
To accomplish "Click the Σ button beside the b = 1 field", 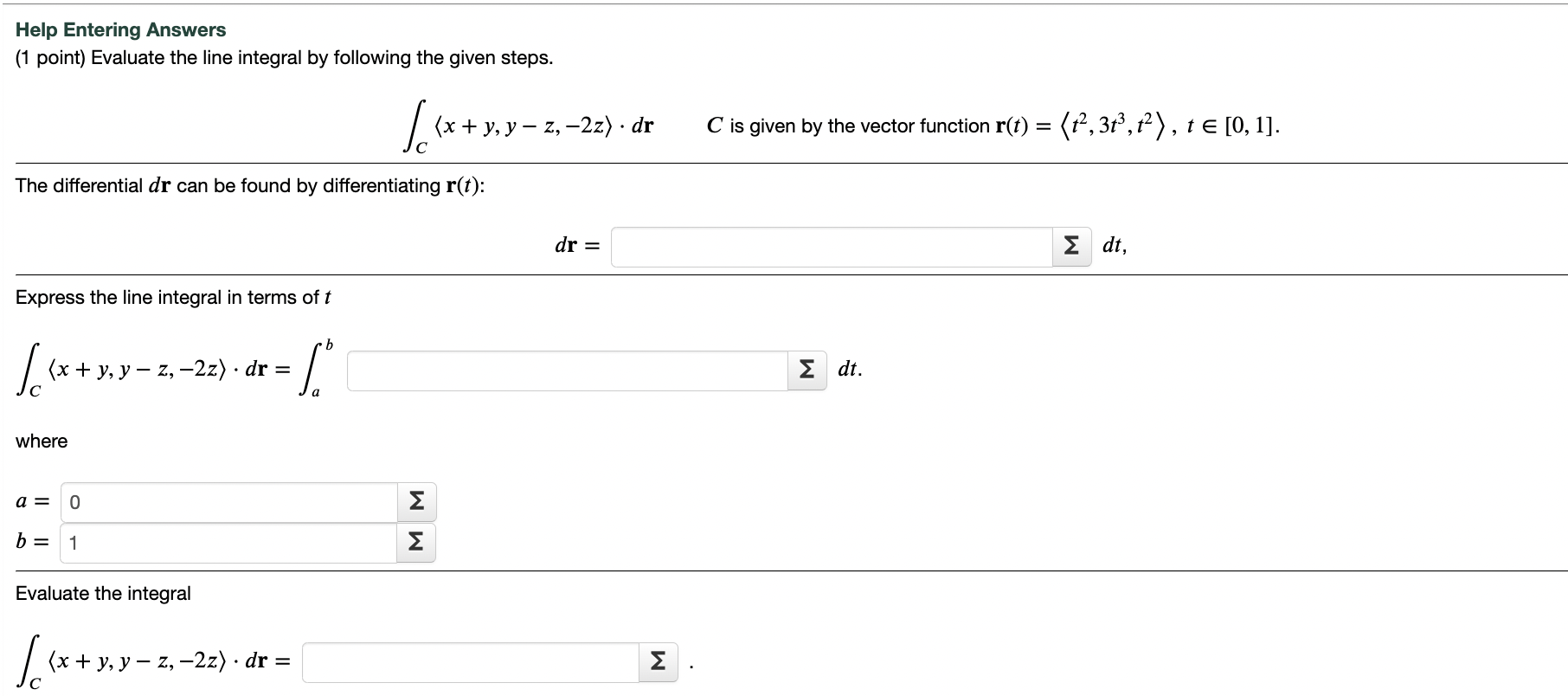I will coord(416,543).
